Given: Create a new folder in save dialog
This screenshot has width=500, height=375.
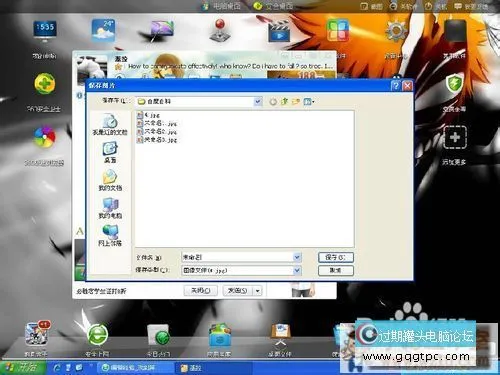Looking at the screenshot, I should (x=296, y=101).
